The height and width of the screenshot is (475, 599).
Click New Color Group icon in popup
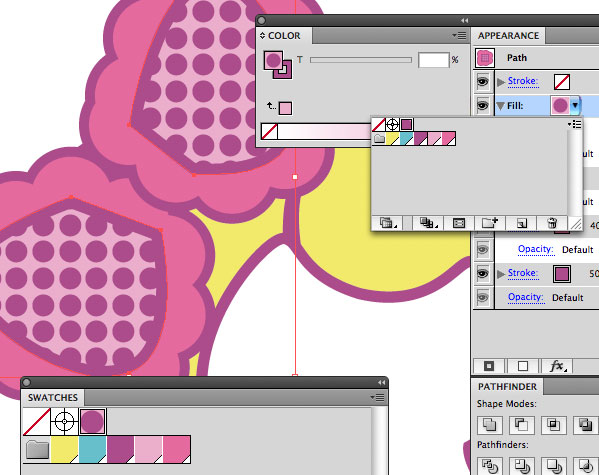tap(490, 223)
